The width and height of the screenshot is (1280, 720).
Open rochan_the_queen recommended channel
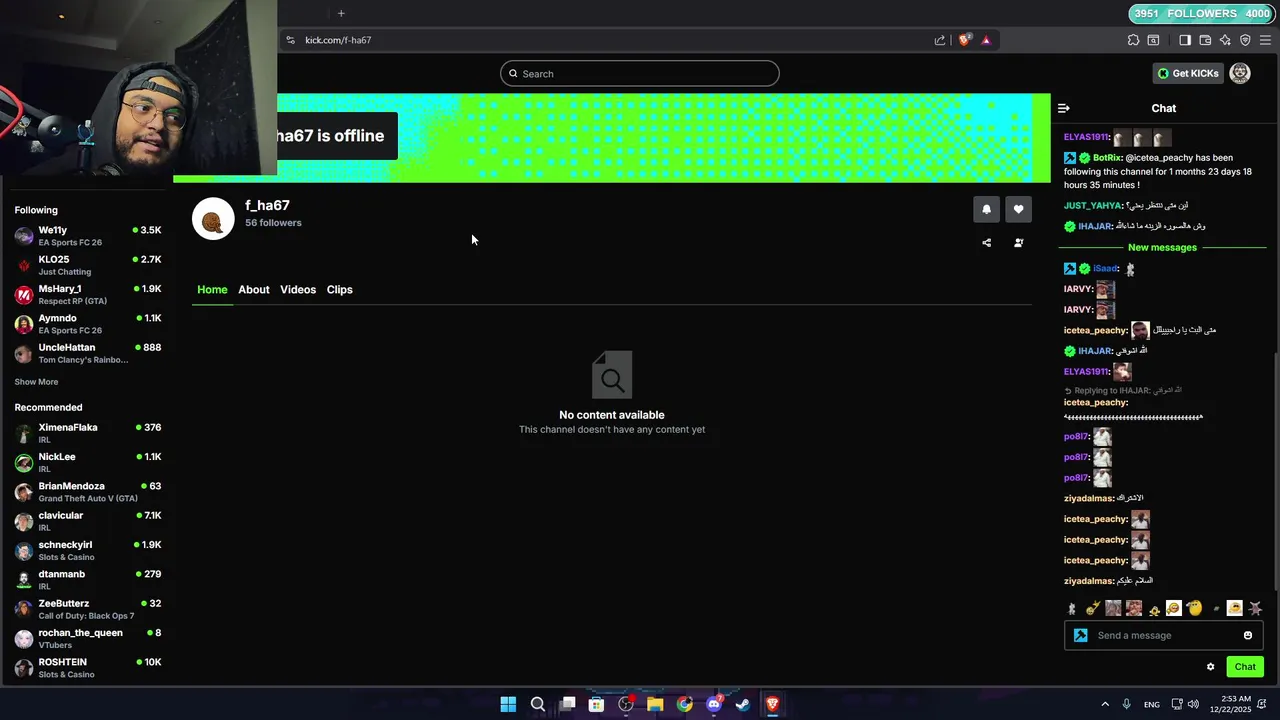(x=88, y=638)
